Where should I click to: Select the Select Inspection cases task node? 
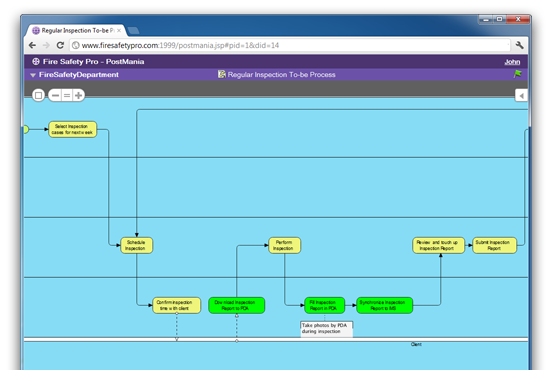pos(73,129)
